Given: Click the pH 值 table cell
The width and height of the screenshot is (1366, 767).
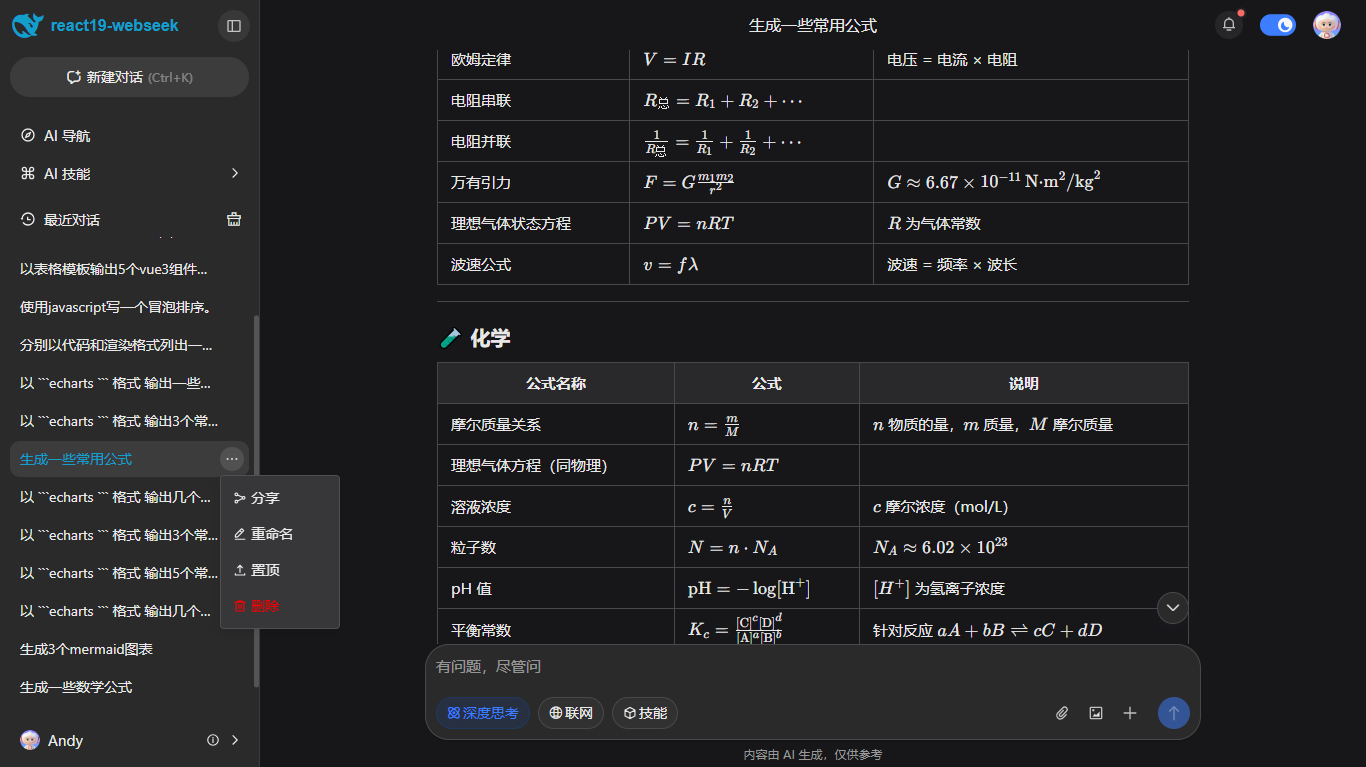Looking at the screenshot, I should pyautogui.click(x=556, y=588).
